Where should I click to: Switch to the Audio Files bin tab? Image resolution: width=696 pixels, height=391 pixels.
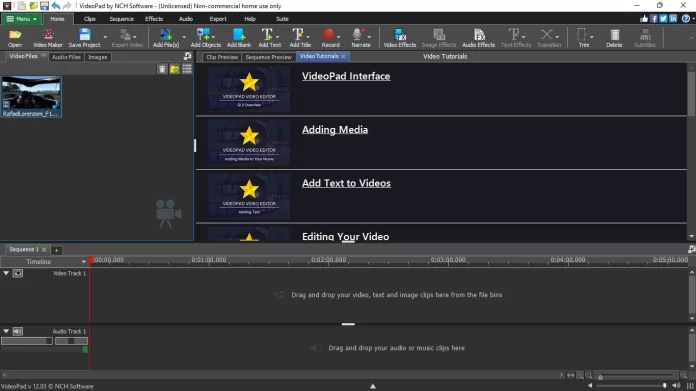66,57
